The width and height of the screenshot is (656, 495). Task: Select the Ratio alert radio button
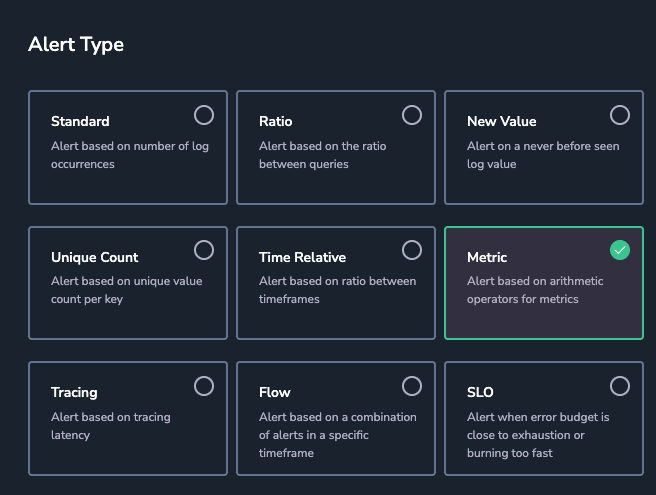pos(412,115)
